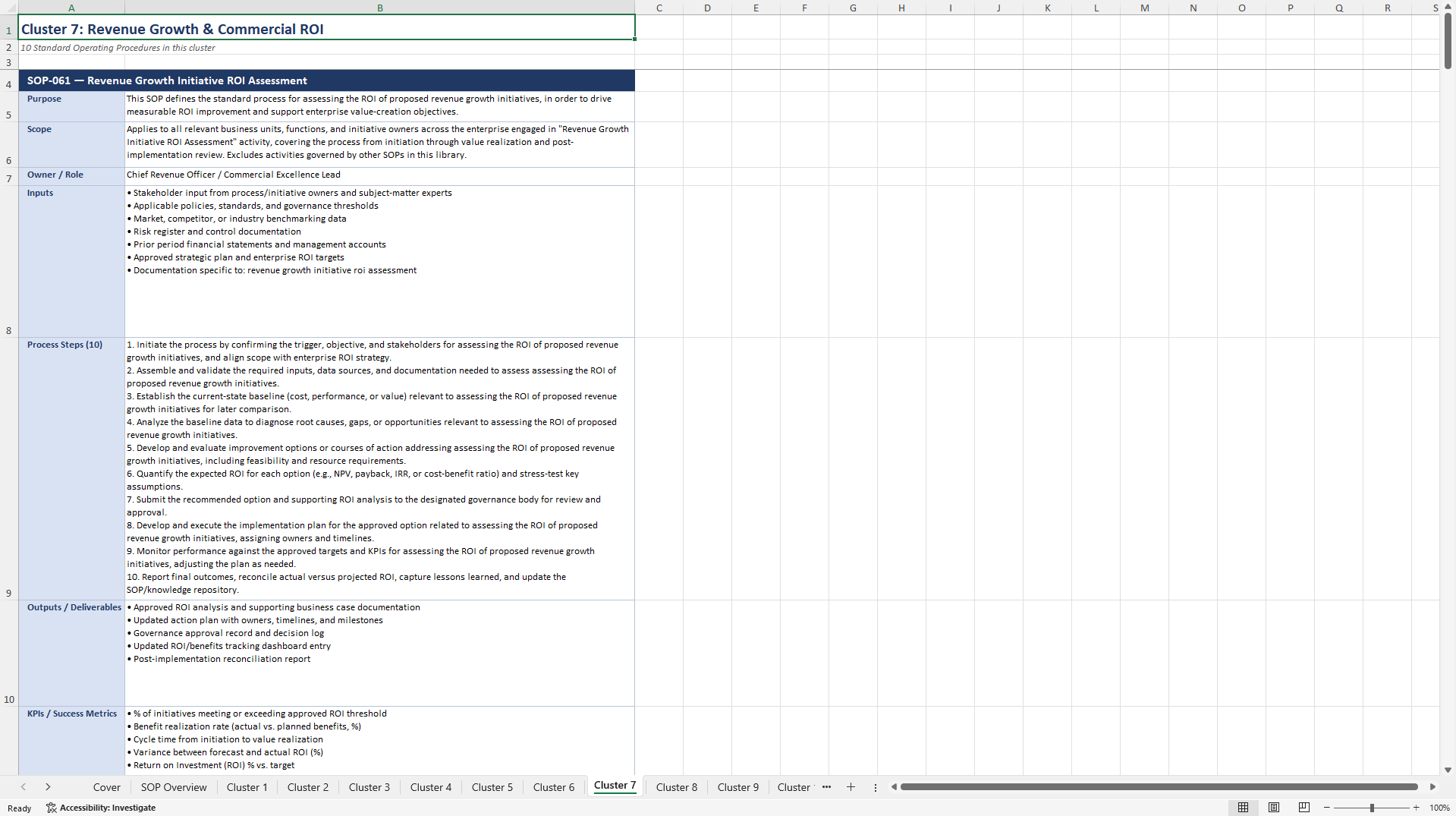The height and width of the screenshot is (816, 1456).
Task: Go to previous sheet tabs arrow
Action: 24,787
